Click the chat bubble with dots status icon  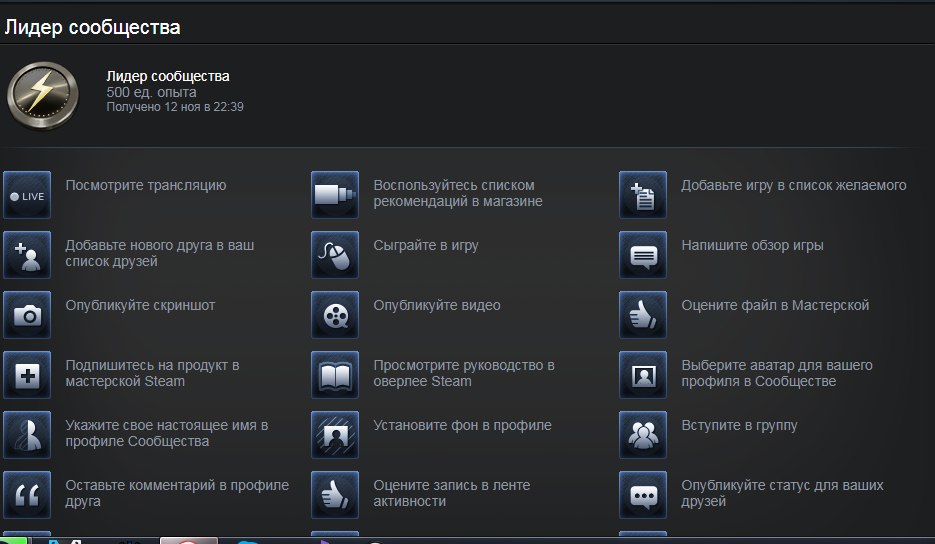(x=643, y=495)
